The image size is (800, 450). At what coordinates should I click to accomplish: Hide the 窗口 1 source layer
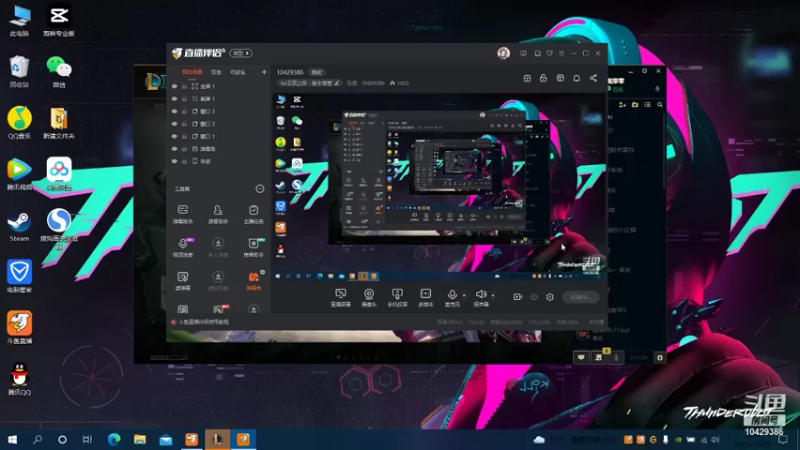pyautogui.click(x=174, y=136)
